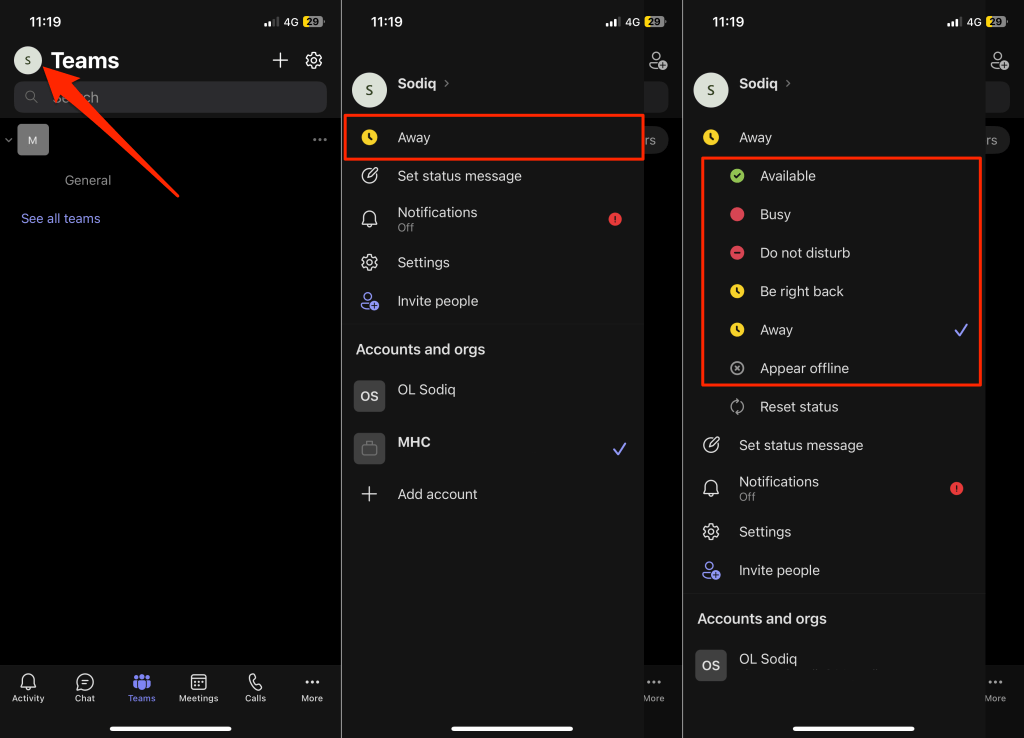The image size is (1024, 738).
Task: Tap the Away status row in middle panel
Action: point(494,137)
